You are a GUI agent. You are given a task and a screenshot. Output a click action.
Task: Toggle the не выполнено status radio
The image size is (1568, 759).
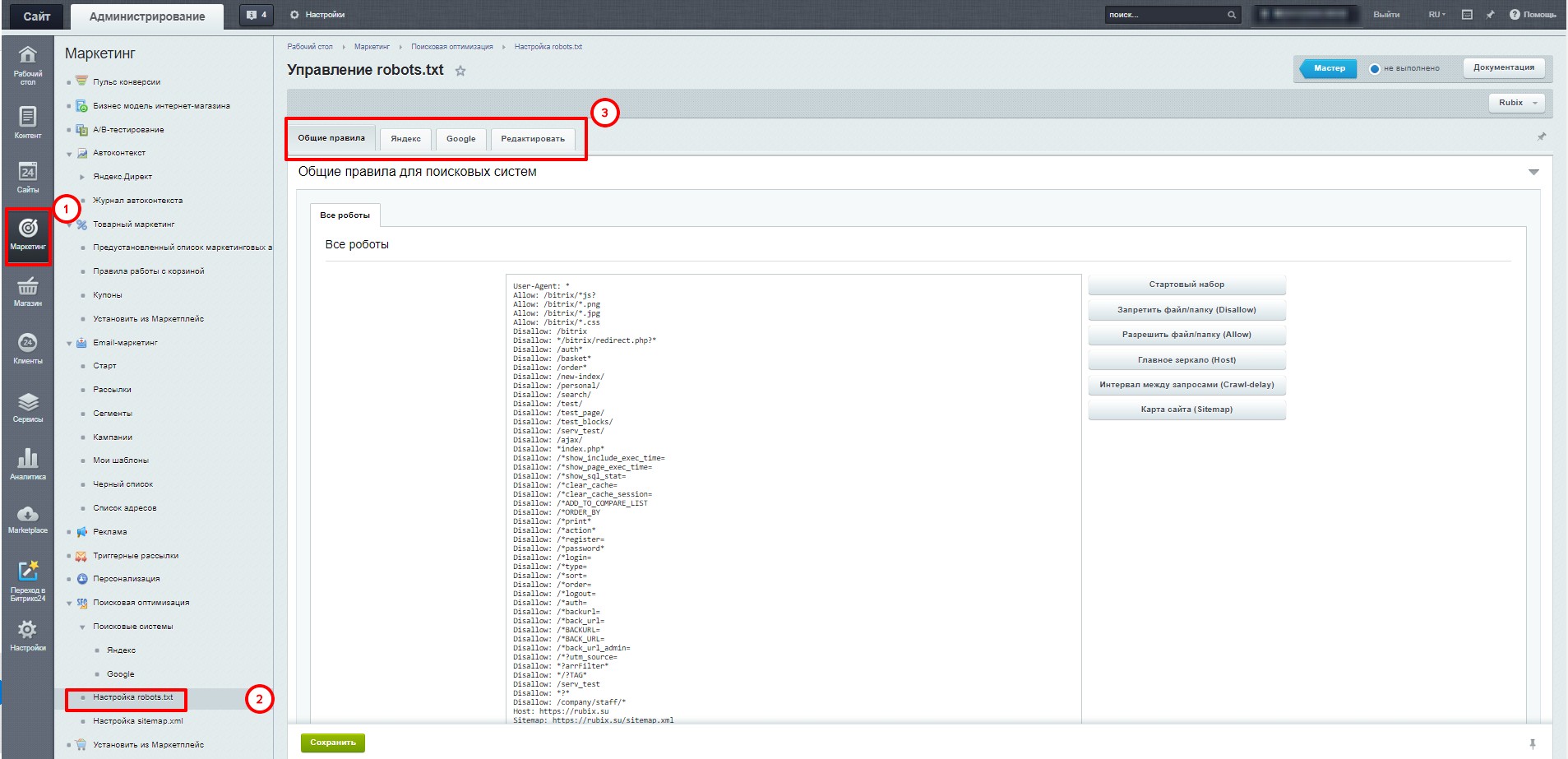tap(1374, 68)
